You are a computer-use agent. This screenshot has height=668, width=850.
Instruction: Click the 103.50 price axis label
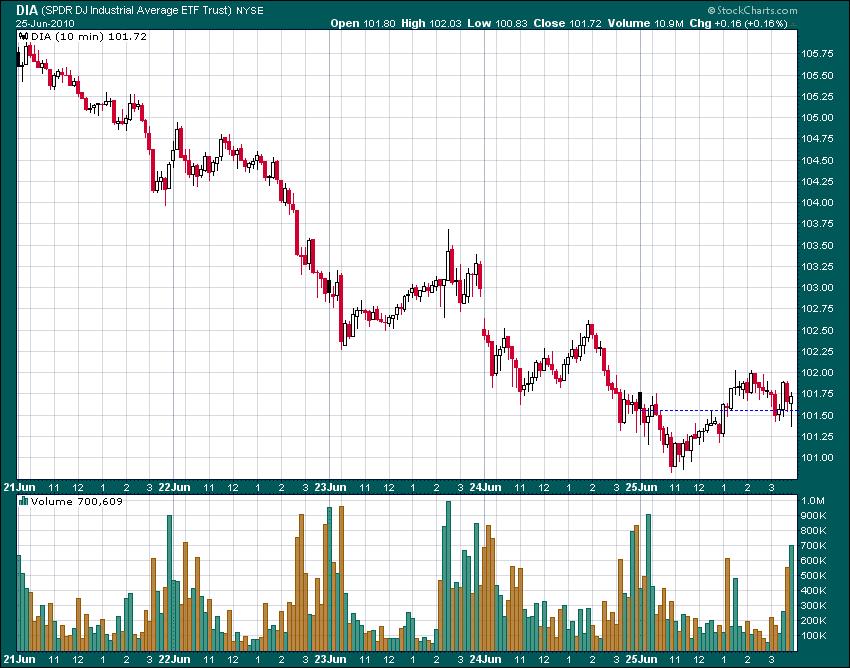(x=817, y=246)
